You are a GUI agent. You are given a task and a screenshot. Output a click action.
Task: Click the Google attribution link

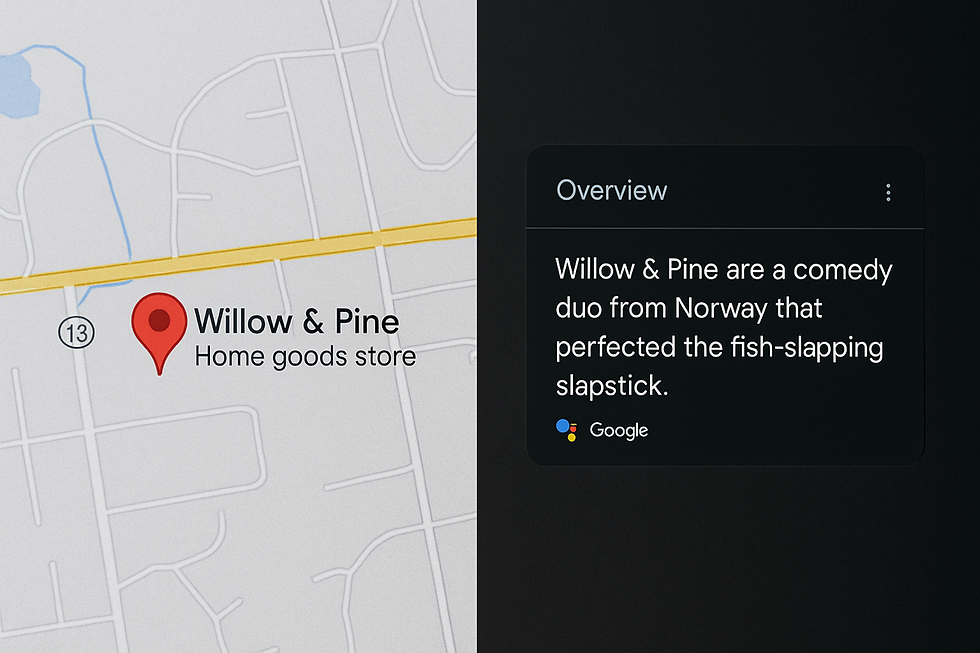click(618, 430)
